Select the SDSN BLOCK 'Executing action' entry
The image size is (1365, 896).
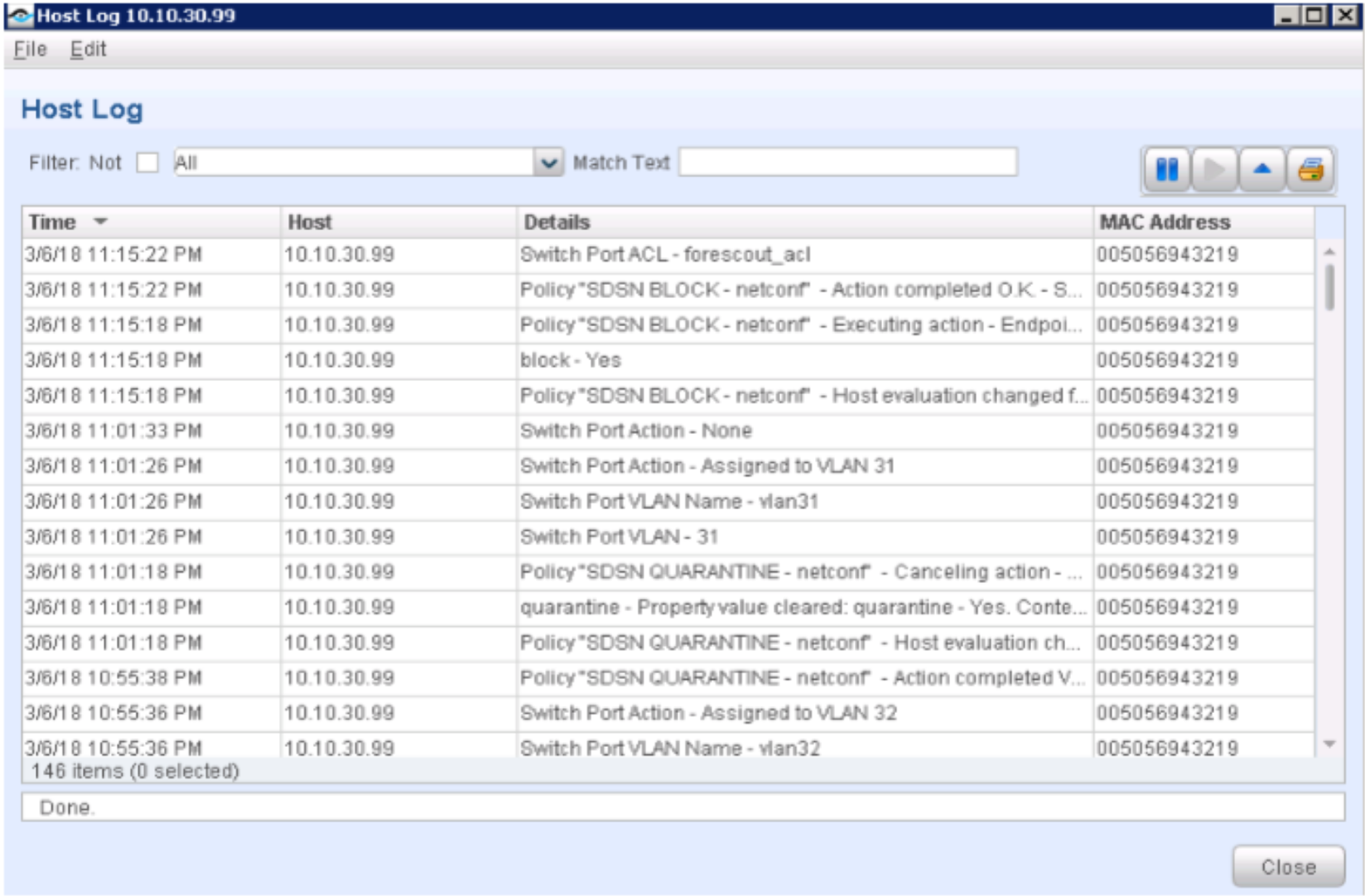point(668,325)
